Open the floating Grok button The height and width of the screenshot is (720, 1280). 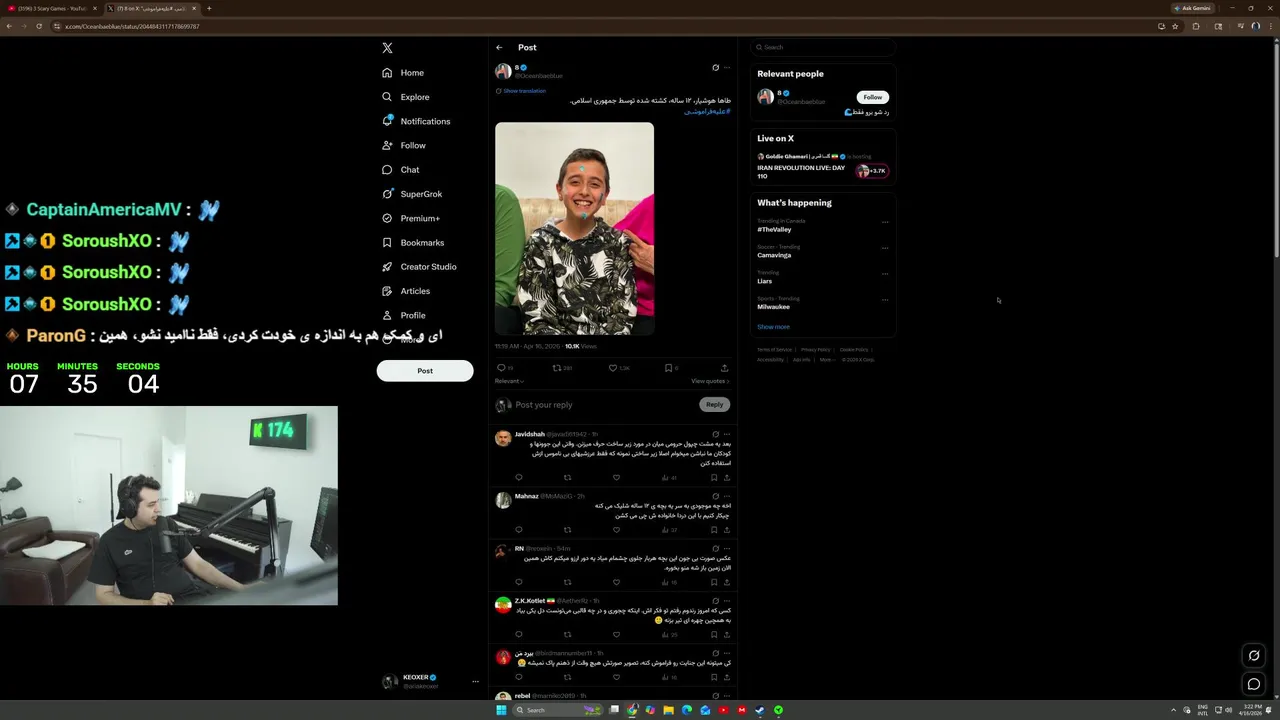click(1253, 655)
